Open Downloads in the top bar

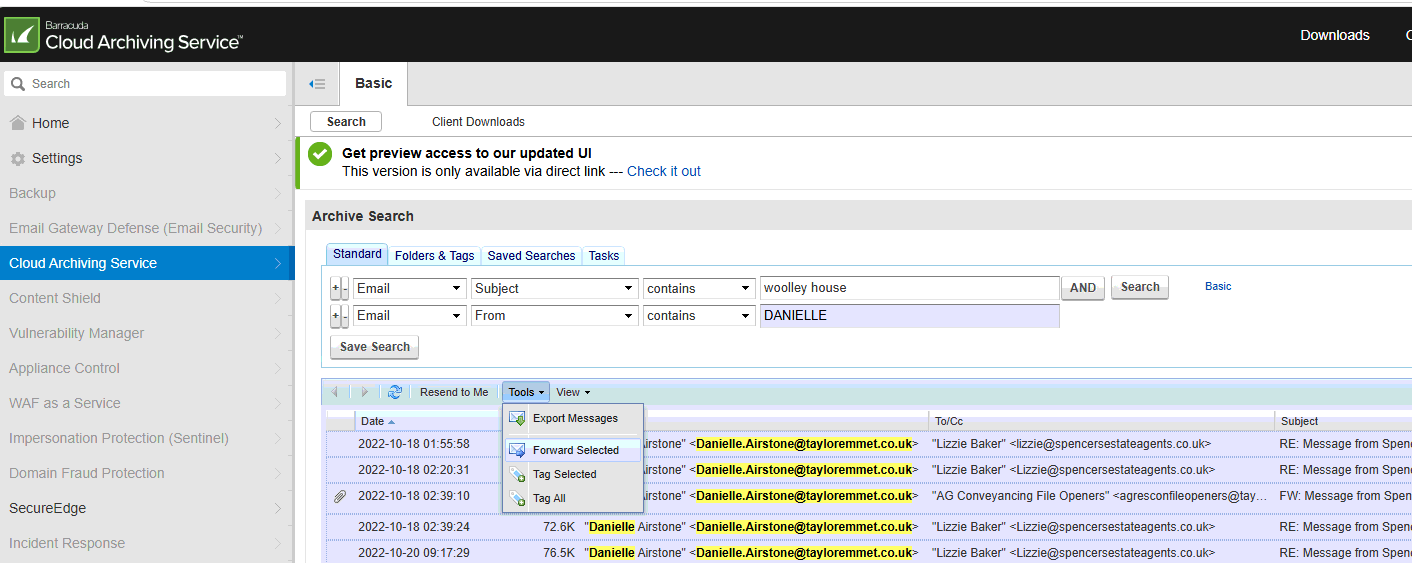(x=1335, y=35)
